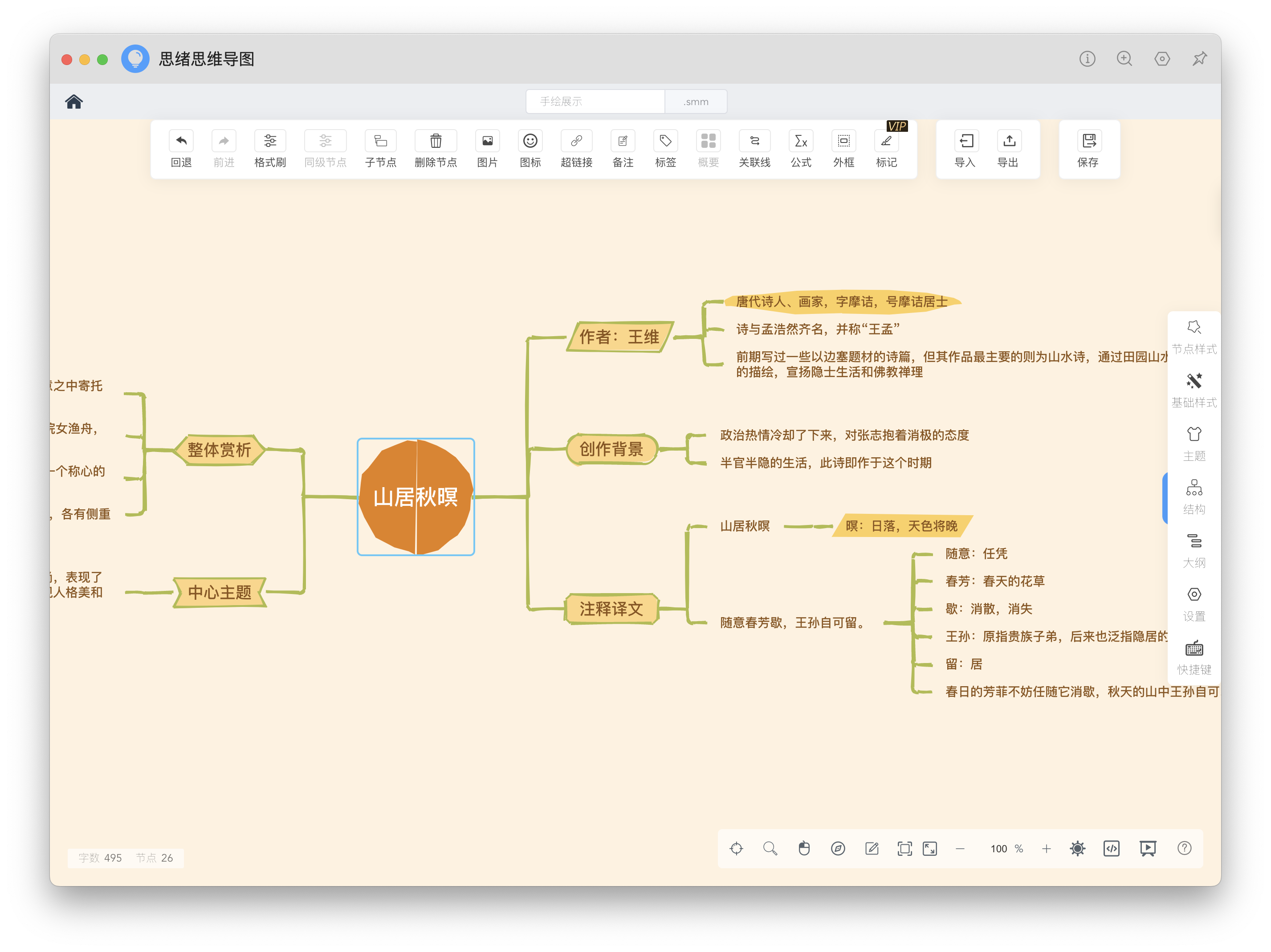Select the 中心主题 node
Image resolution: width=1271 pixels, height=952 pixels.
pos(220,592)
